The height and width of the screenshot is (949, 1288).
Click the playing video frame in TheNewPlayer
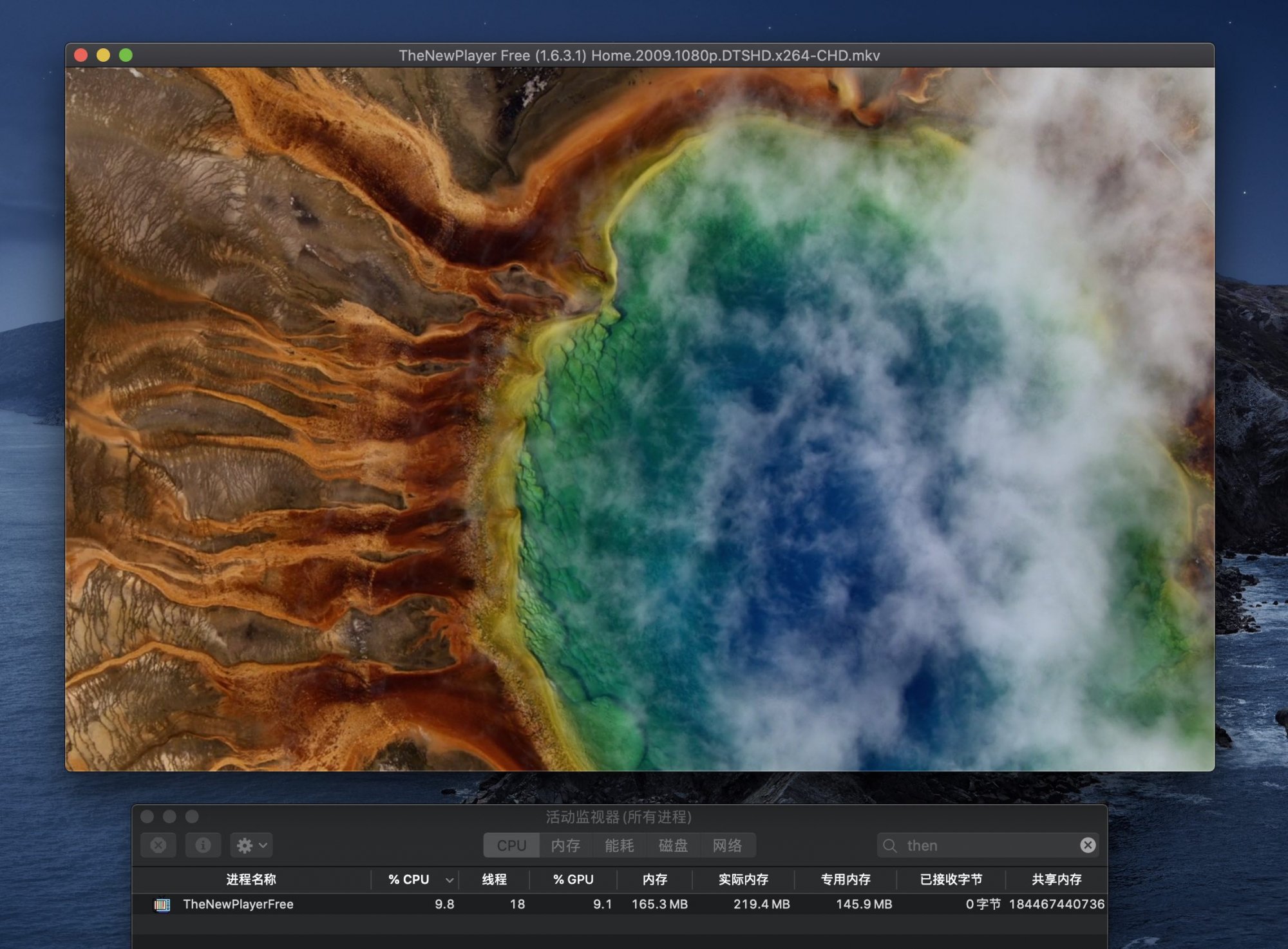point(639,419)
